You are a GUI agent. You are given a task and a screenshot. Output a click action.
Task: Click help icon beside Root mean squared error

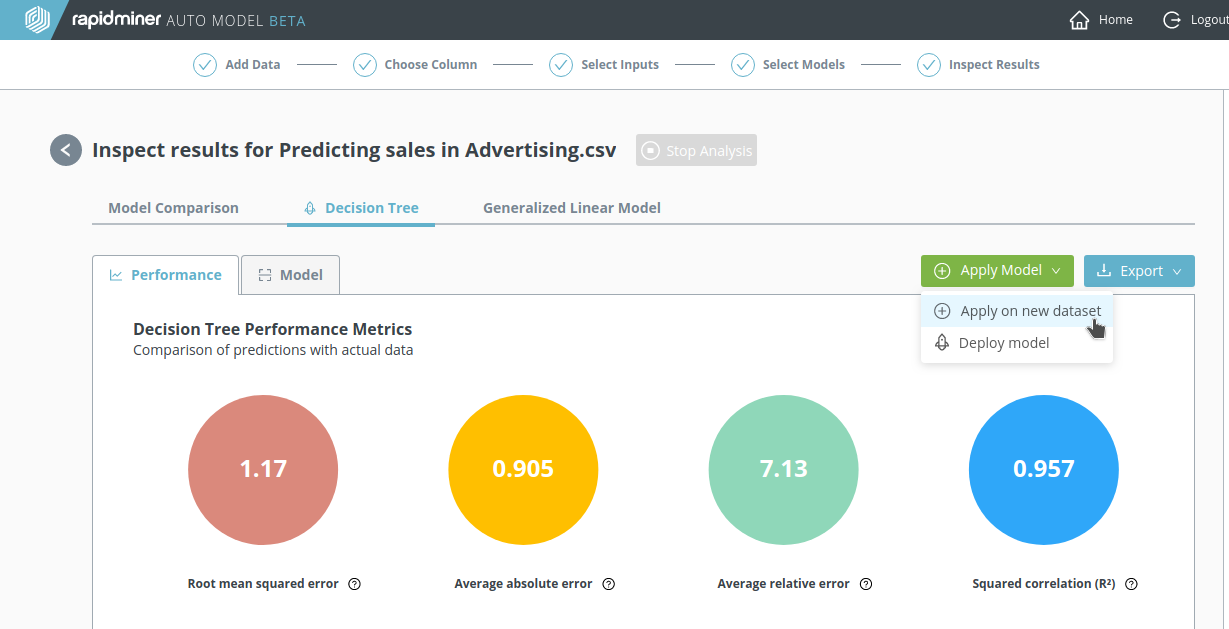coord(354,584)
